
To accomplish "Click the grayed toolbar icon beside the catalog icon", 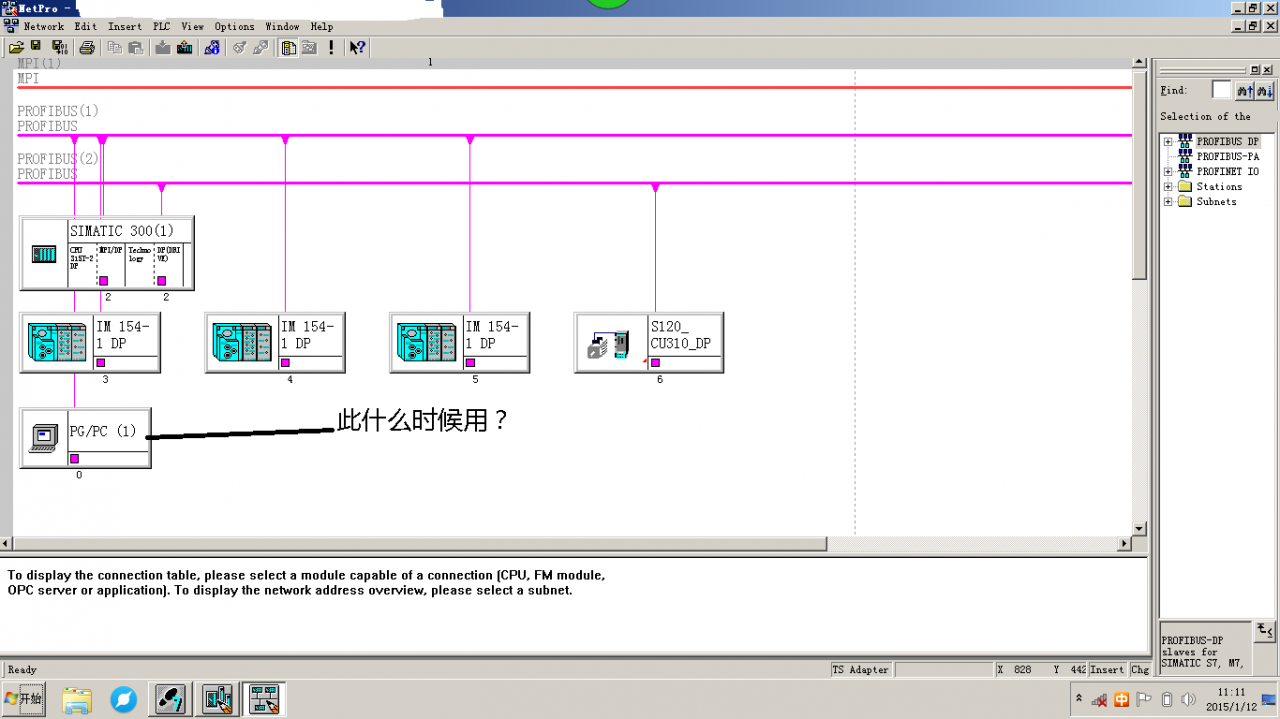I will coord(309,47).
